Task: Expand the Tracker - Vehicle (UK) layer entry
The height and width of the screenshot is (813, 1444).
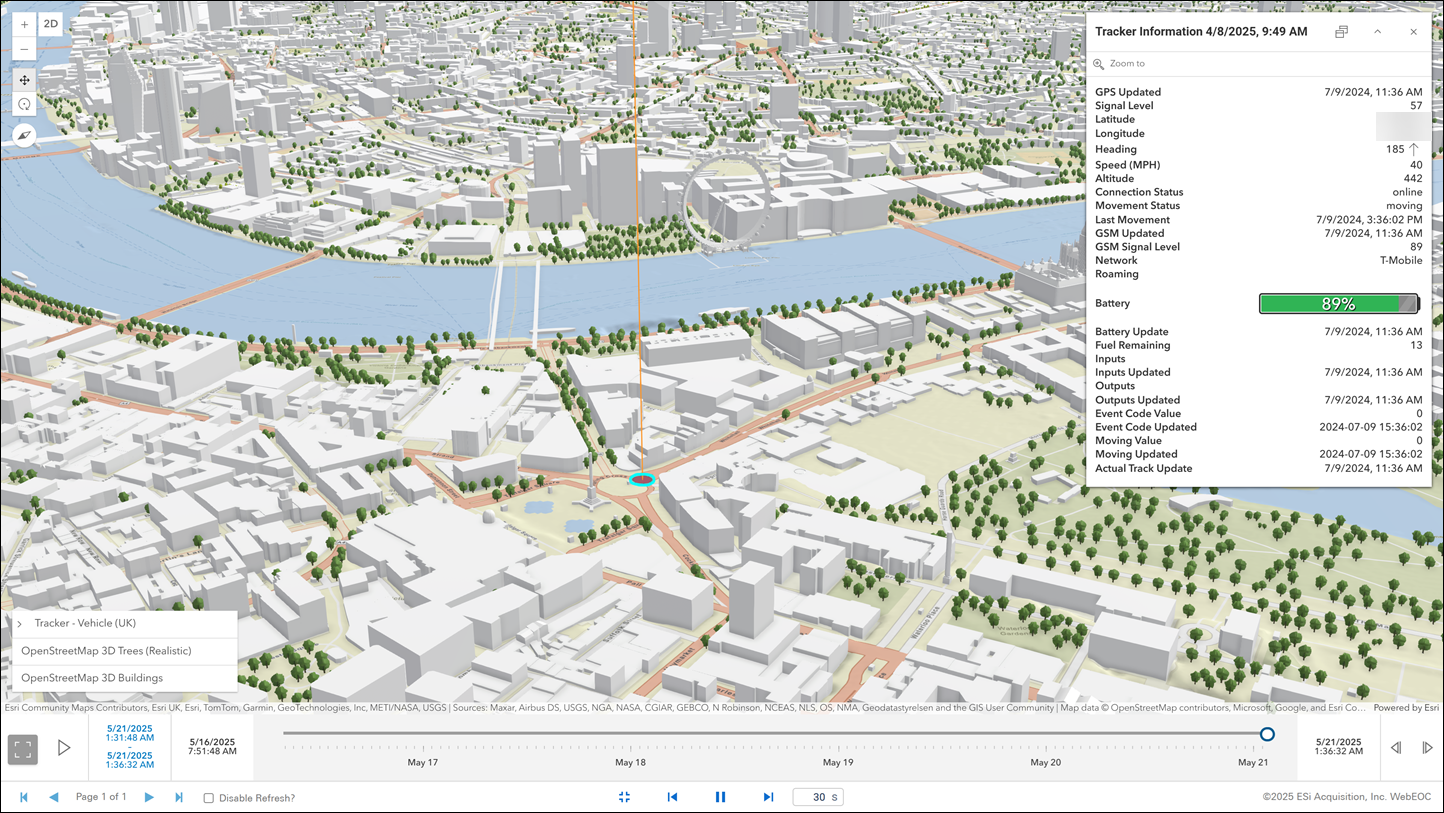Action: click(x=18, y=623)
